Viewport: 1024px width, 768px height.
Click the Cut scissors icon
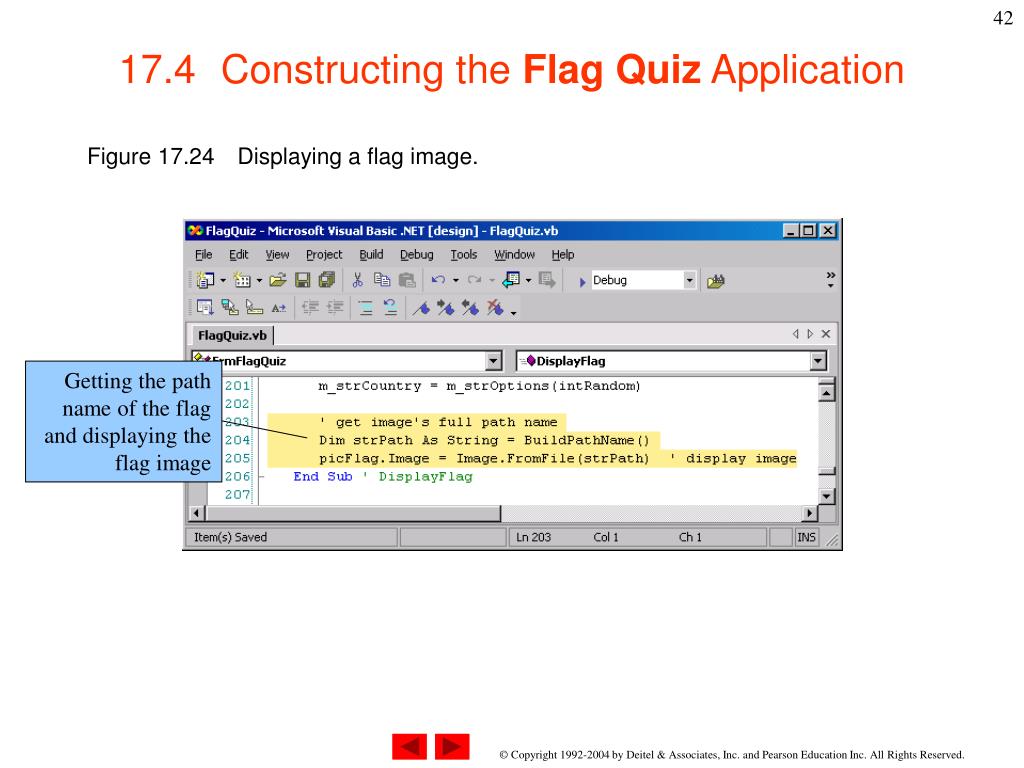tap(357, 280)
